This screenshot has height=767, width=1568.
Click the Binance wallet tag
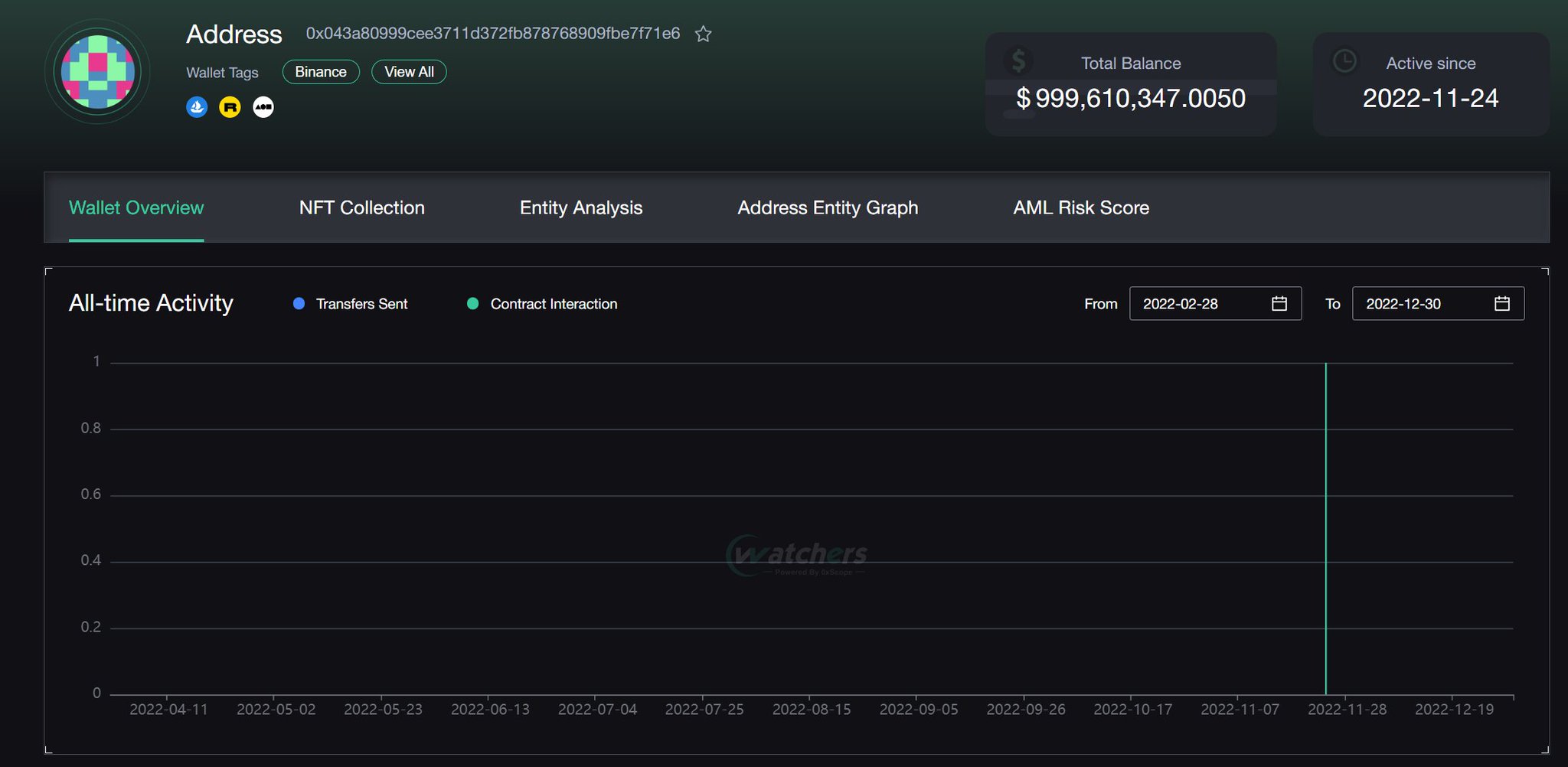[320, 71]
